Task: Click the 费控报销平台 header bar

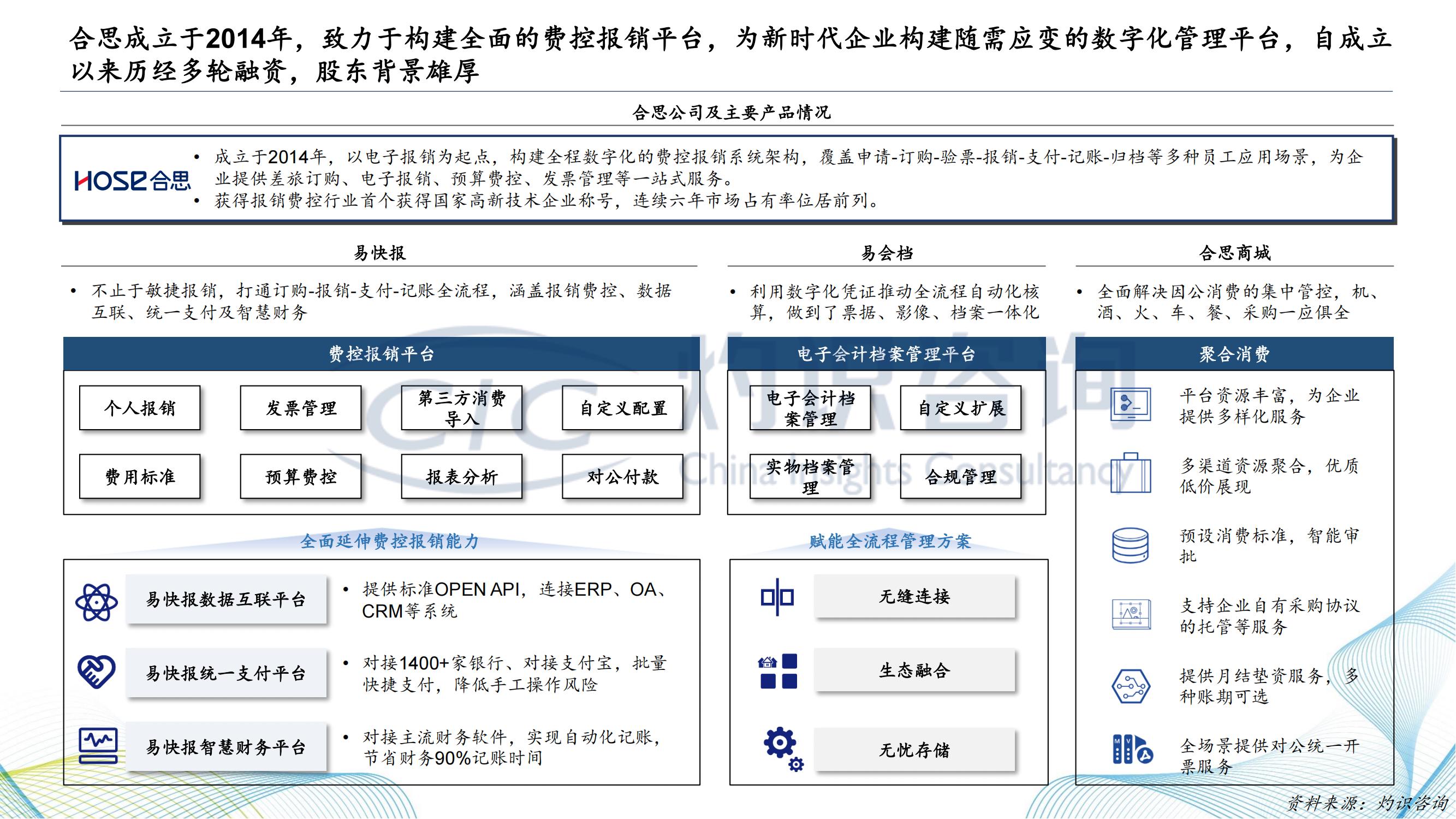Action: coord(382,354)
